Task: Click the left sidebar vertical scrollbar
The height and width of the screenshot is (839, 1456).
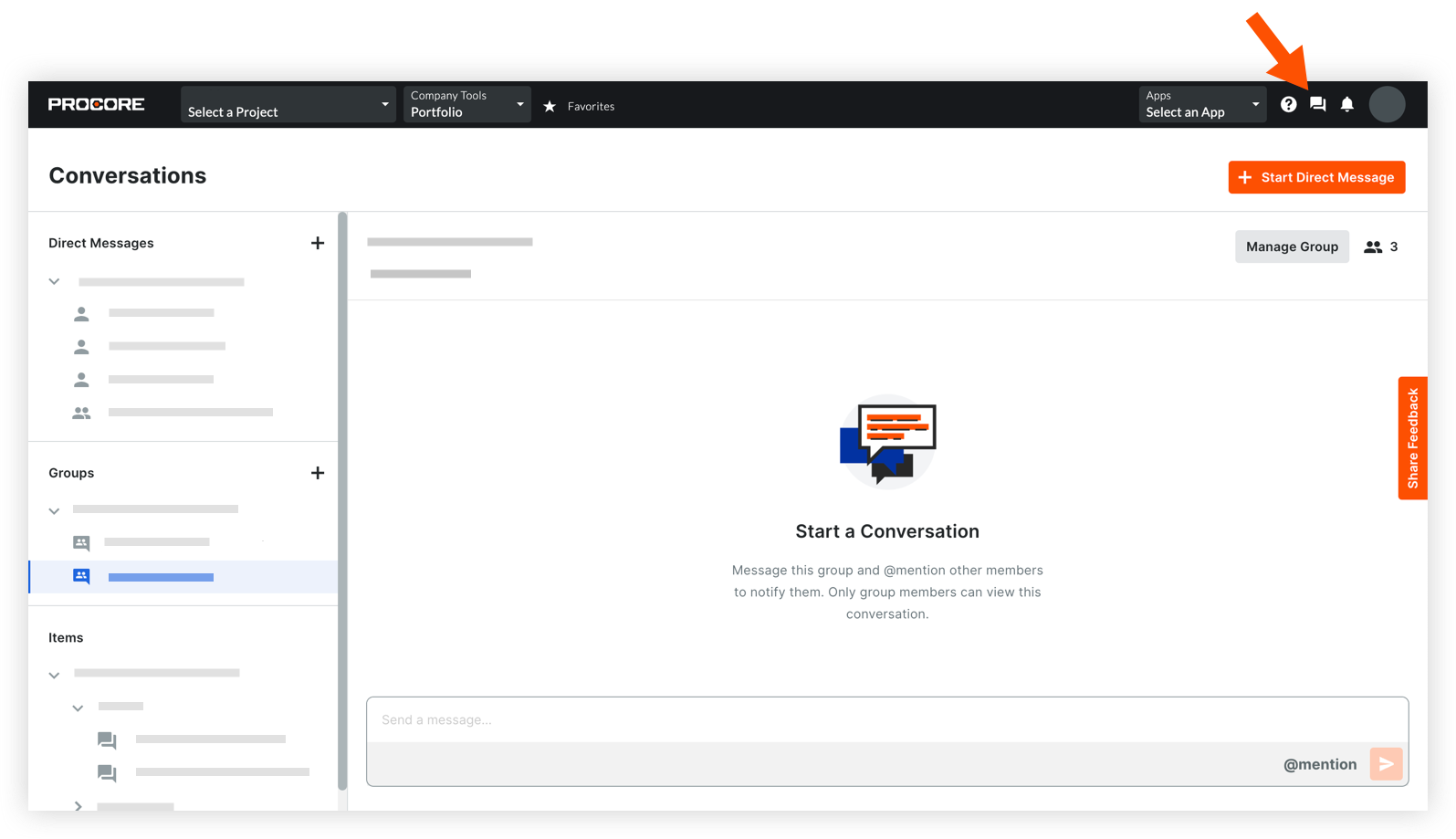Action: [342, 500]
